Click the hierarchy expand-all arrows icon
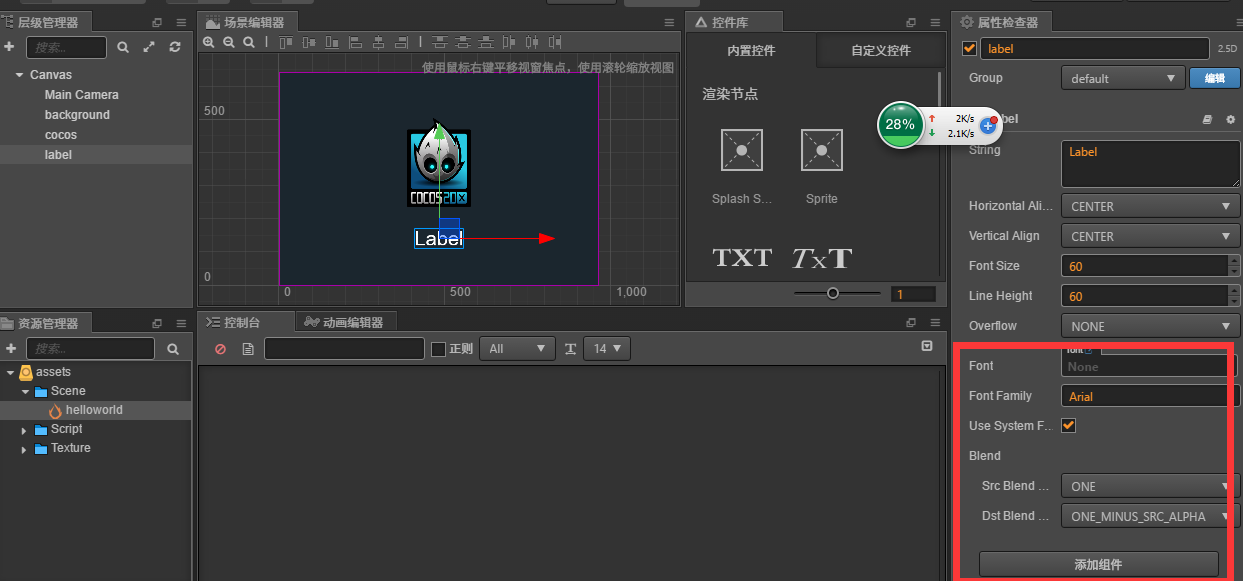1243x581 pixels. point(149,47)
